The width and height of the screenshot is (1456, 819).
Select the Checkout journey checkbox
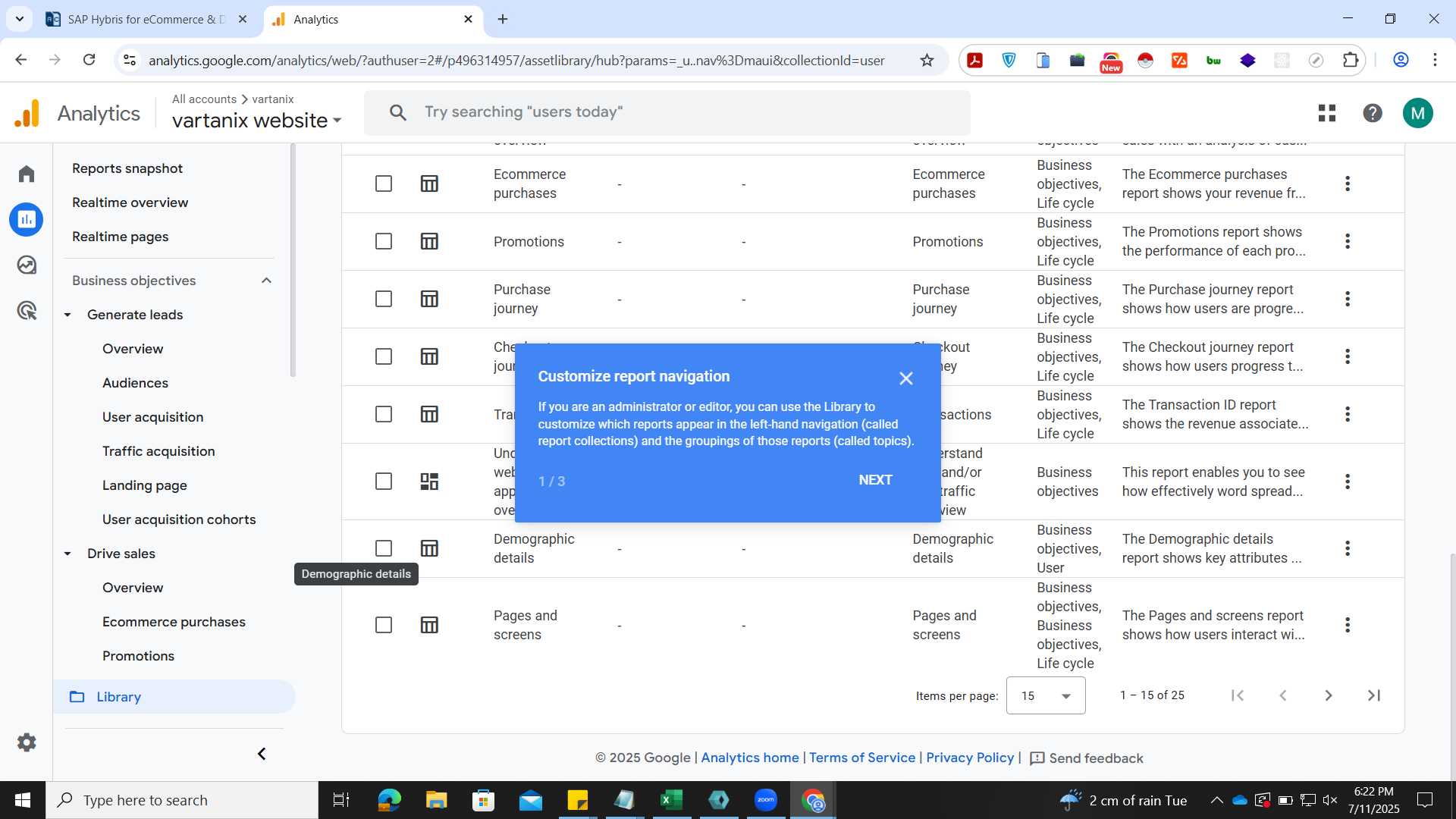pyautogui.click(x=384, y=356)
